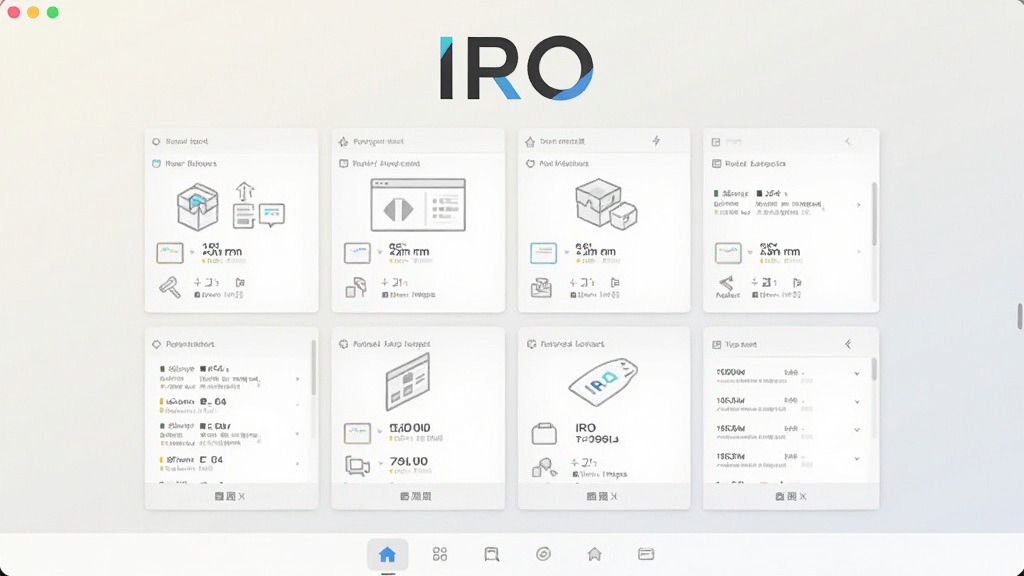Image resolution: width=1024 pixels, height=576 pixels.
Task: Click the paper plane send icon in fourth card
Action: click(x=726, y=283)
